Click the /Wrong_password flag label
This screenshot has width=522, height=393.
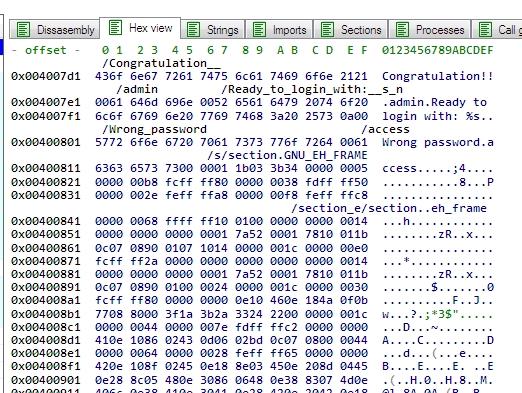[x=154, y=129]
